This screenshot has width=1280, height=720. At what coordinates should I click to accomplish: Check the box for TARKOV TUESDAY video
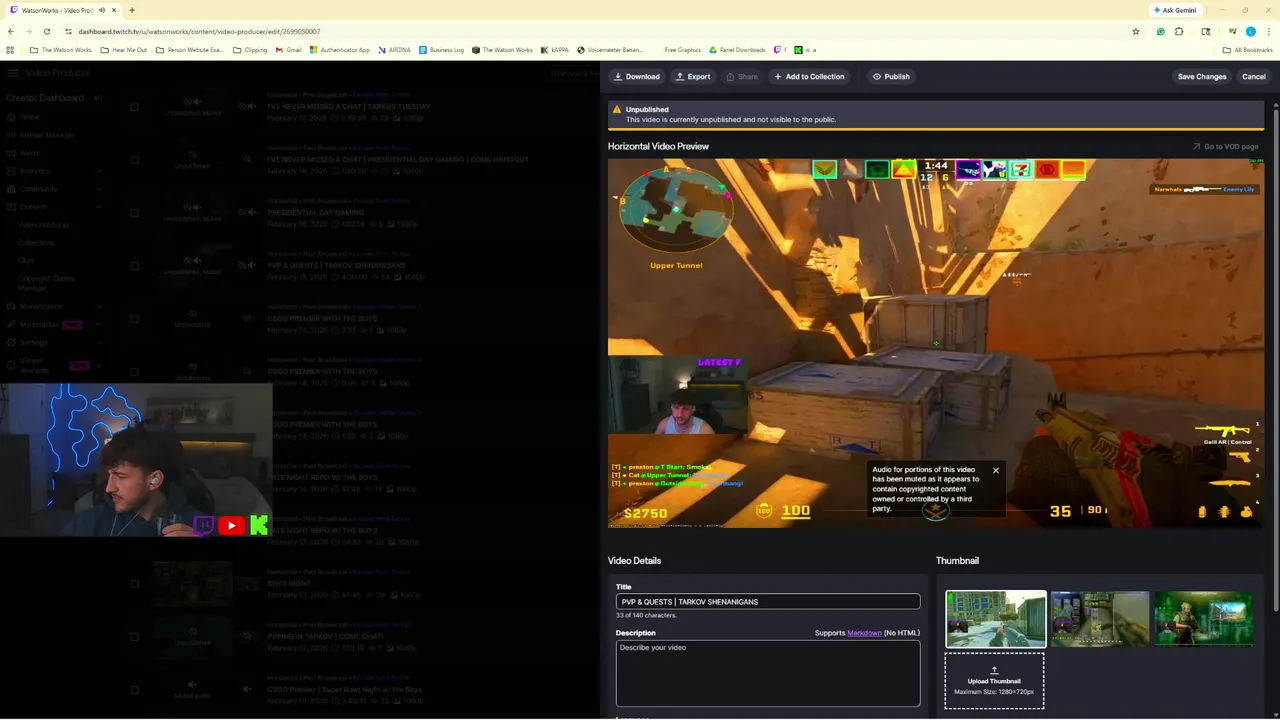pos(134,106)
